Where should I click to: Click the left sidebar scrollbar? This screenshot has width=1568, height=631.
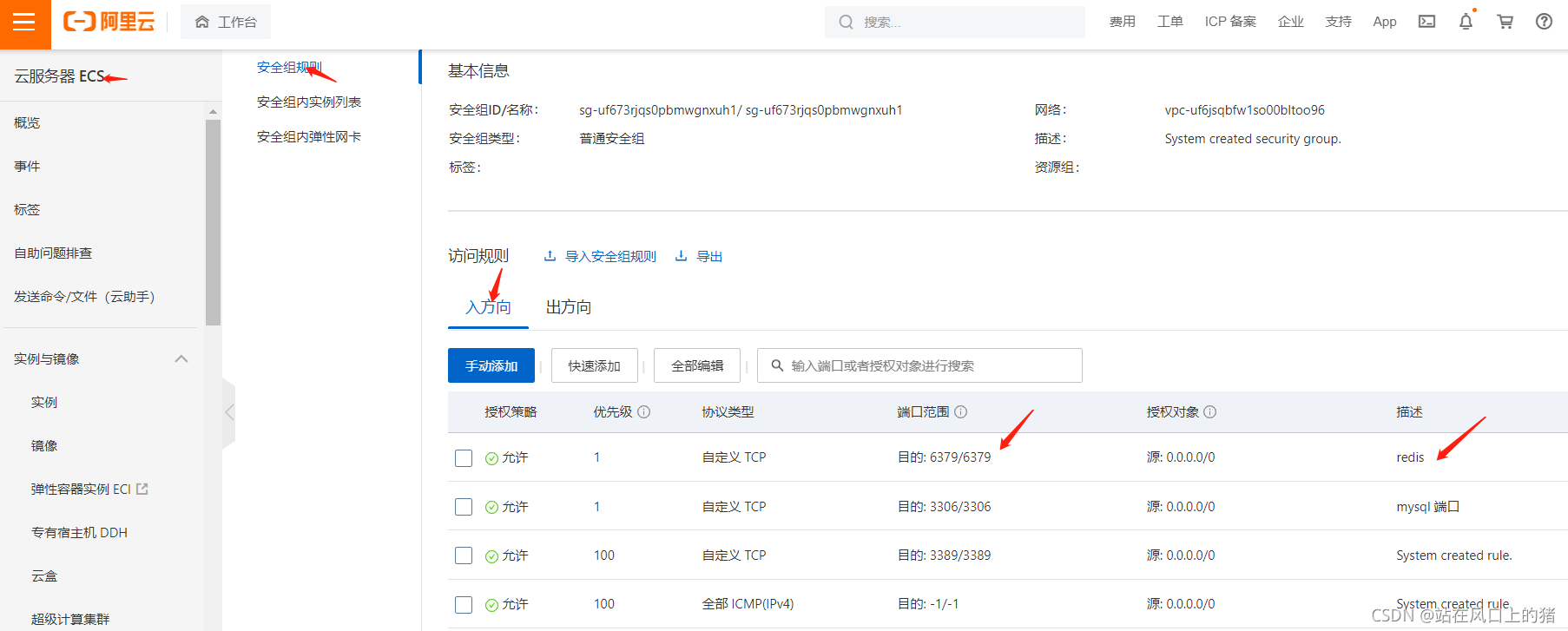tap(213, 222)
